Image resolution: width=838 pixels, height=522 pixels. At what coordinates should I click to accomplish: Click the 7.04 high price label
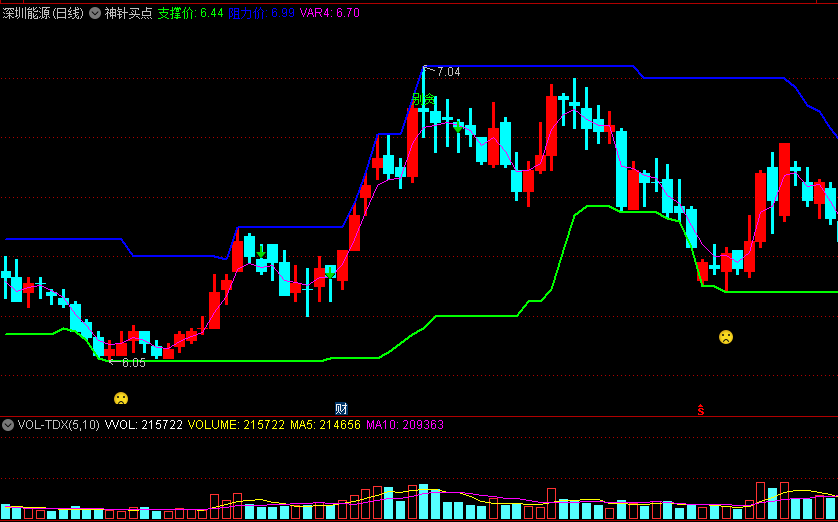[x=448, y=72]
